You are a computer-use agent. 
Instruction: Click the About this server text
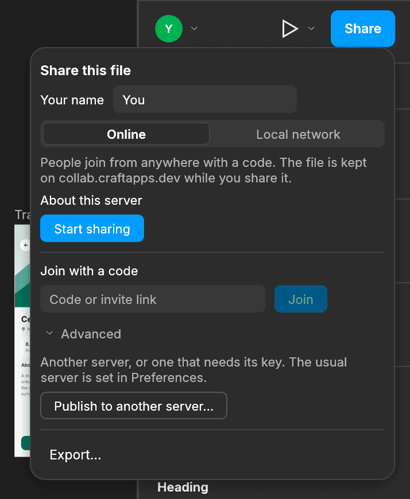tap(91, 201)
